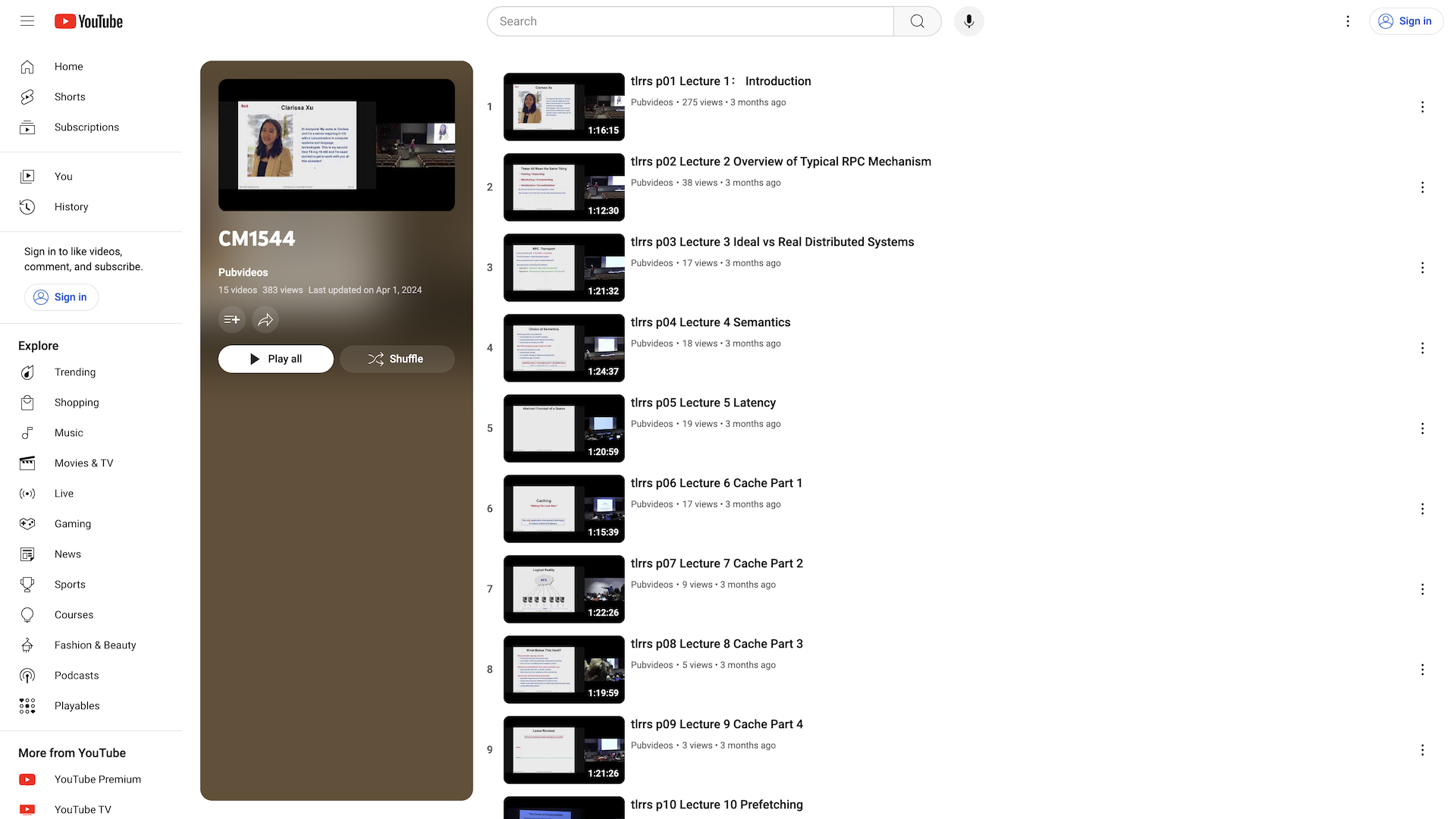
Task: Open Sports category
Action: pos(91,585)
